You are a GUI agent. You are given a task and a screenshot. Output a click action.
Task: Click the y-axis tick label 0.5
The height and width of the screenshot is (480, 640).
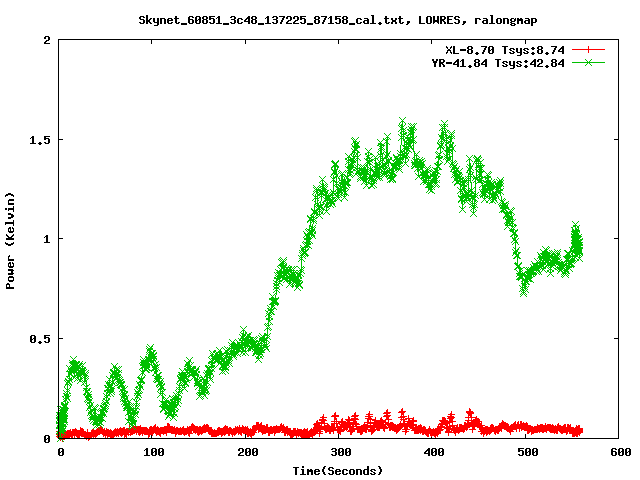40,339
